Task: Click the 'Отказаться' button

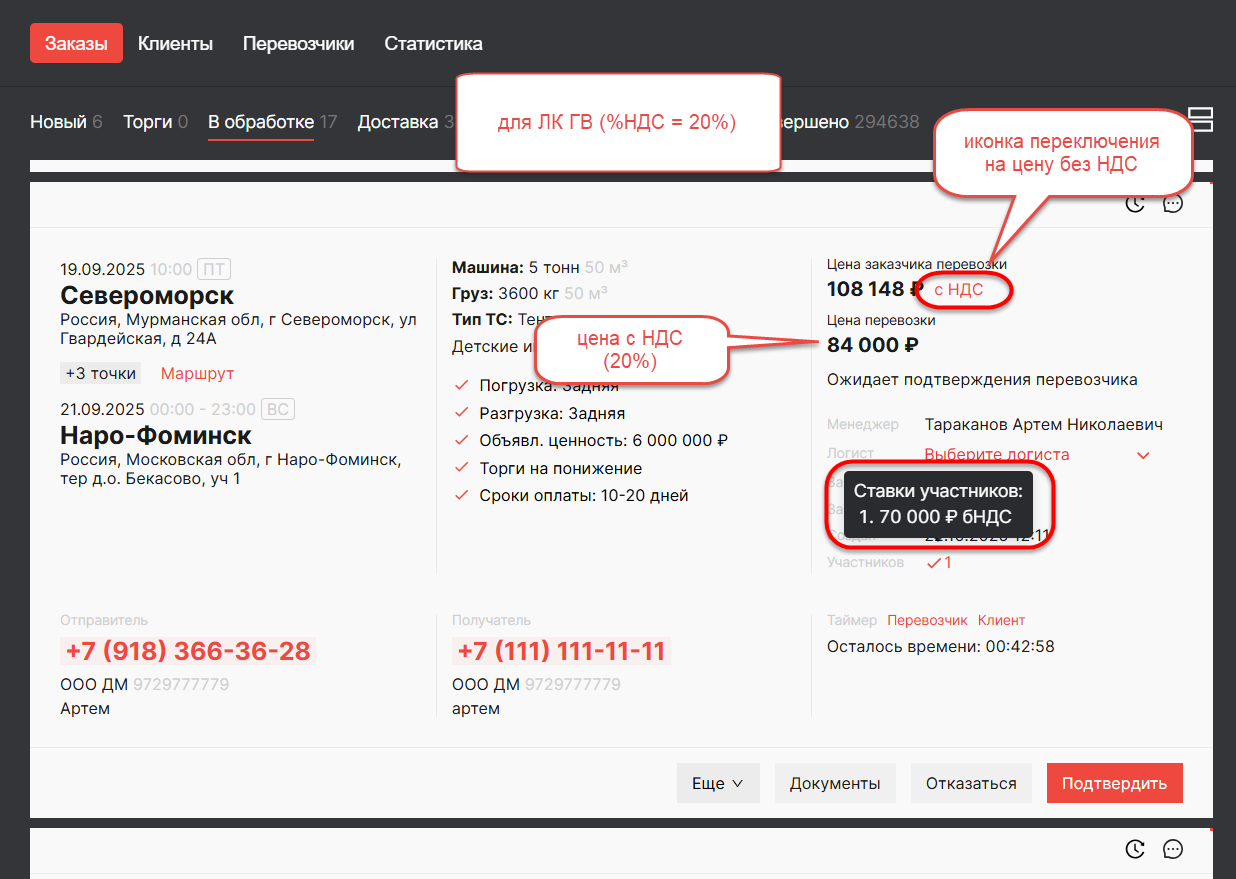Action: coord(971,784)
